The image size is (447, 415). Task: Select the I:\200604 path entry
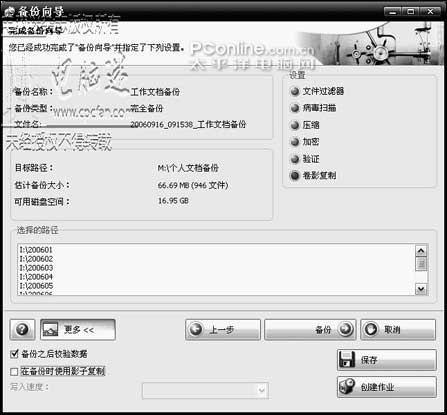[x=36, y=277]
